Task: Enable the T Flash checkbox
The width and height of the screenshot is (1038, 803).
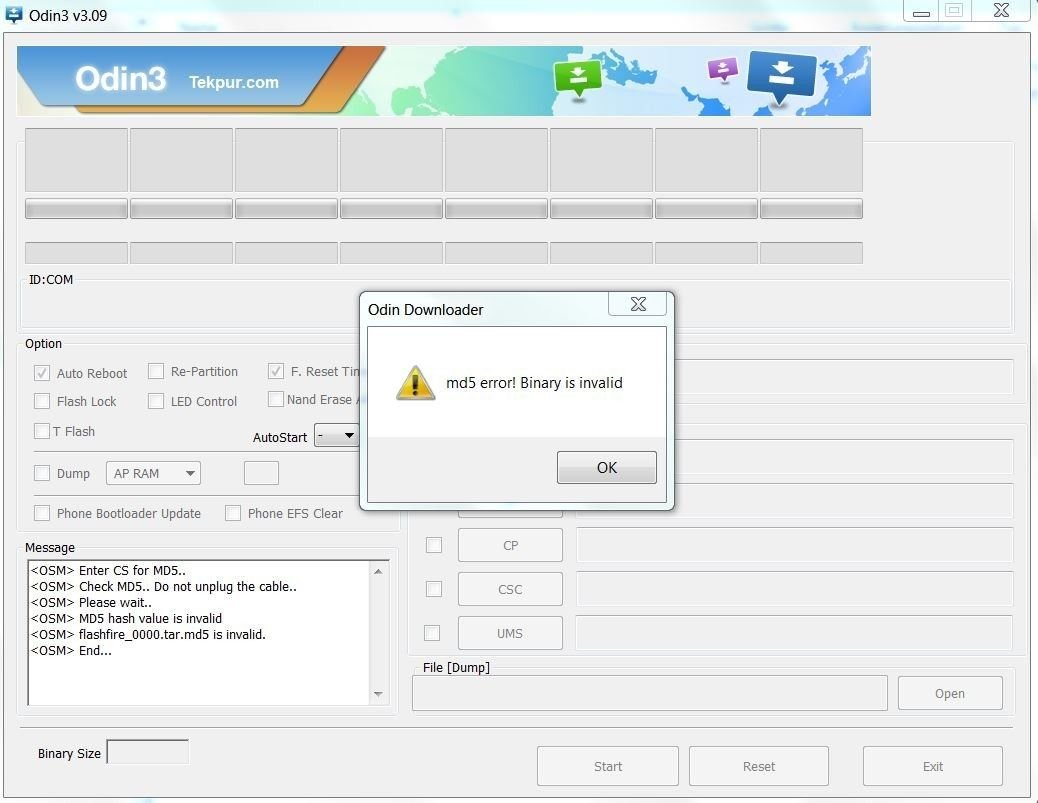Action: (x=42, y=431)
